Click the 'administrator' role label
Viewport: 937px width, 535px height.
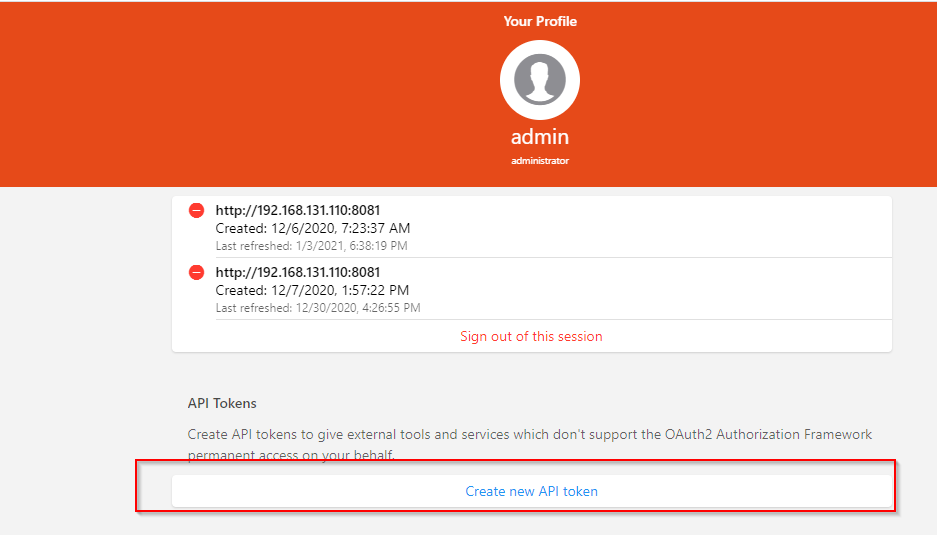[540, 160]
